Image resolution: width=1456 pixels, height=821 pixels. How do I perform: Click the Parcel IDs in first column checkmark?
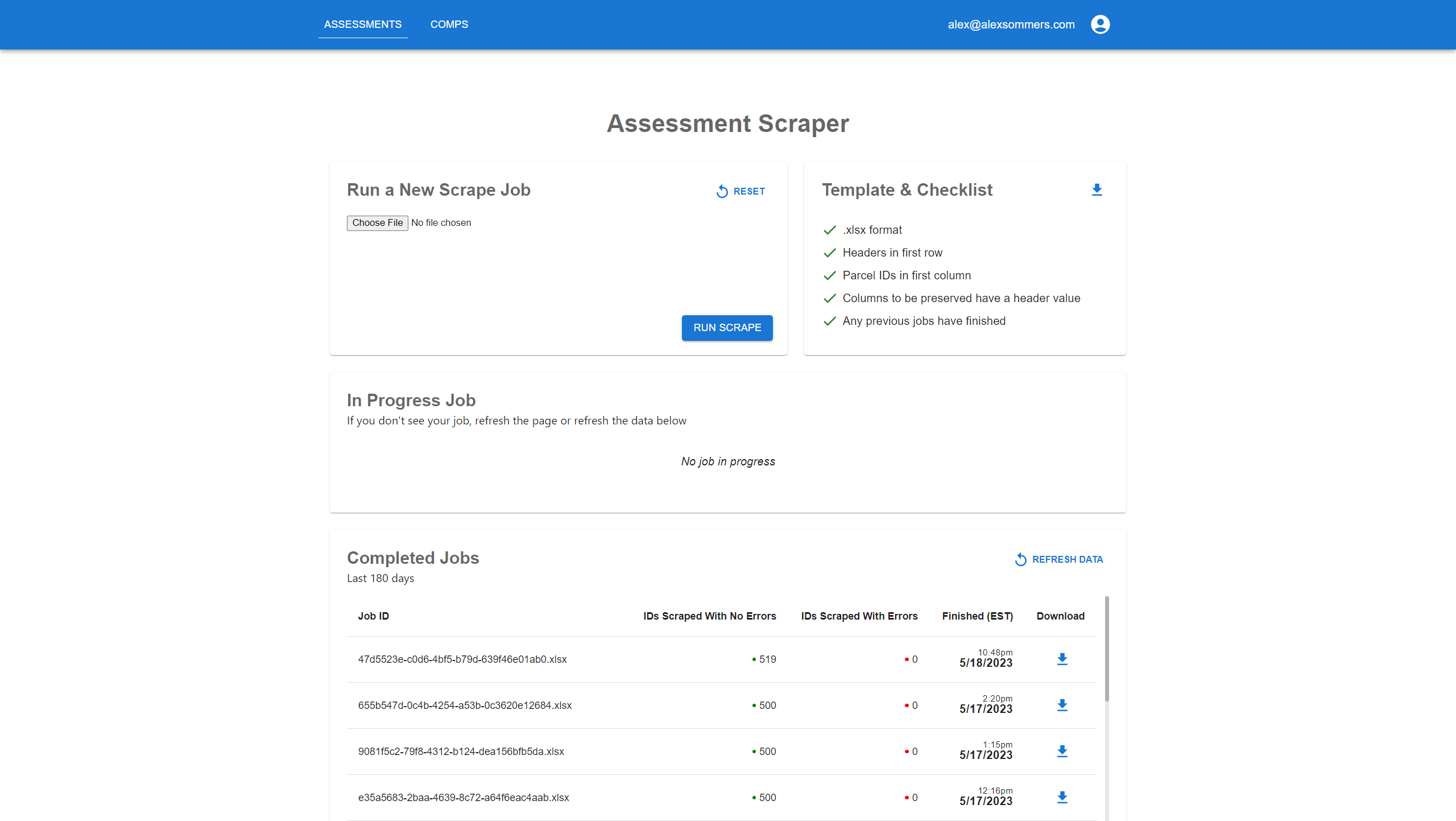pos(829,275)
